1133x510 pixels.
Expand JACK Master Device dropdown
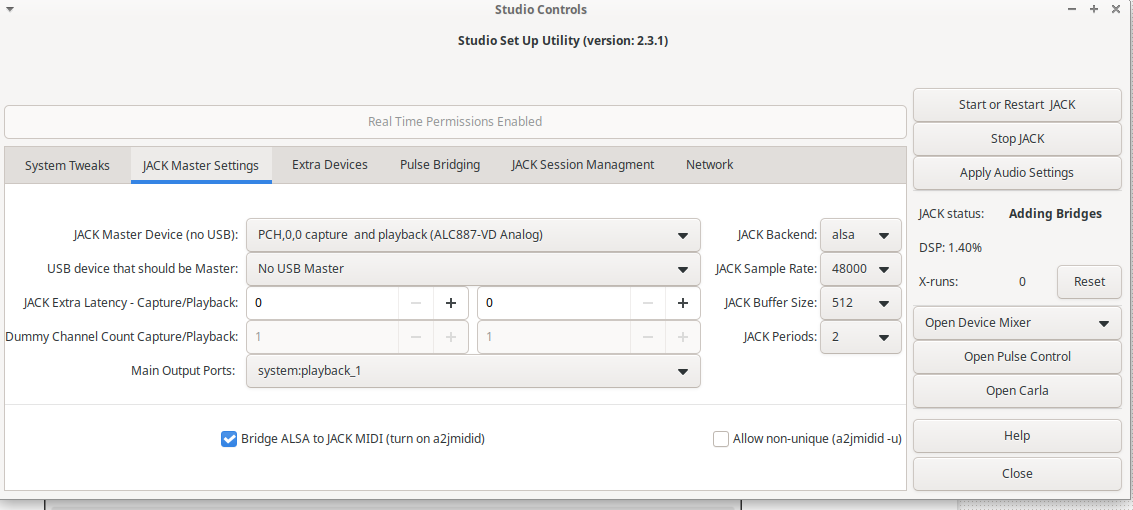pyautogui.click(x=472, y=236)
